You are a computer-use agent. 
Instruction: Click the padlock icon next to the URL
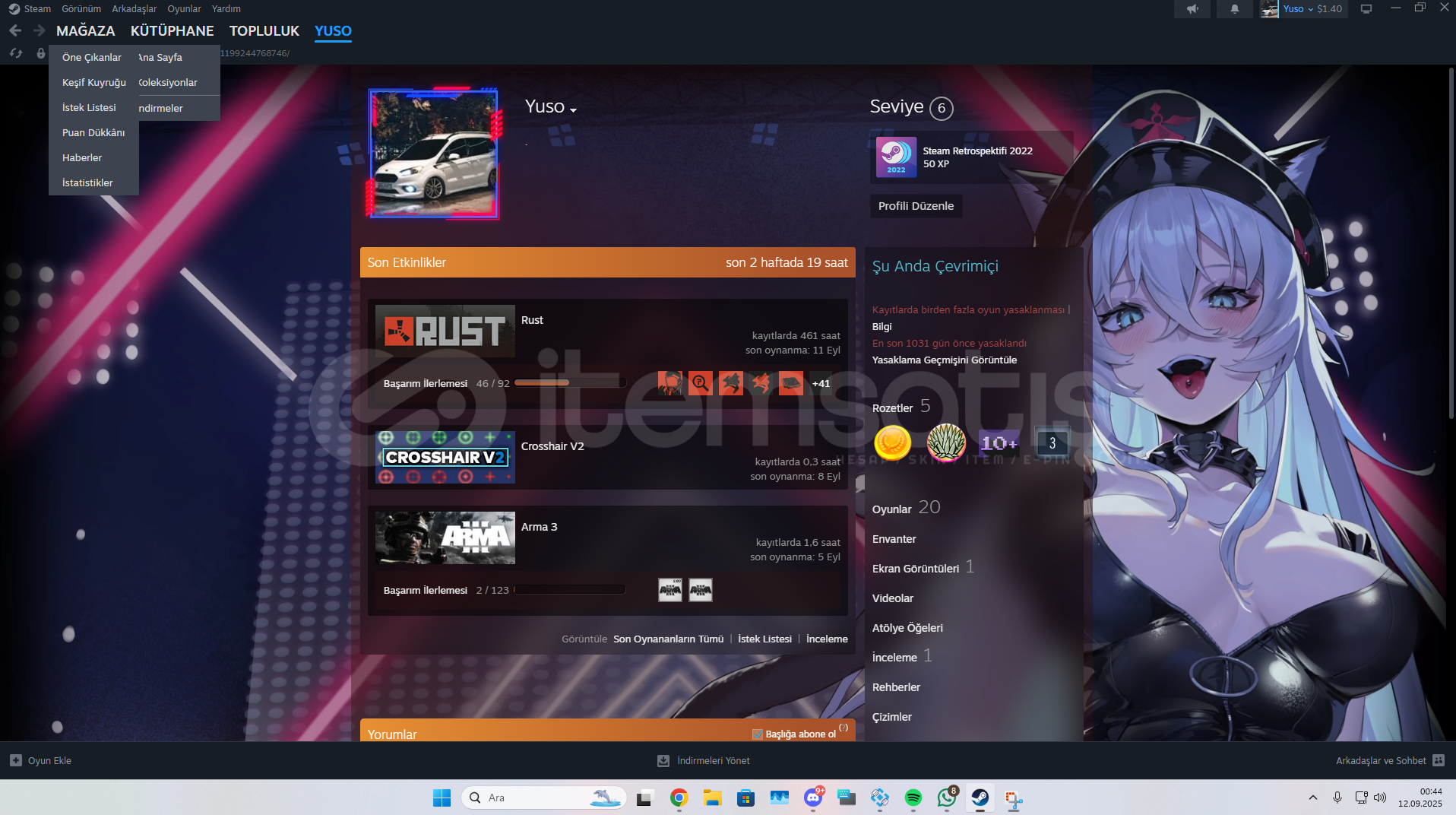[x=41, y=53]
